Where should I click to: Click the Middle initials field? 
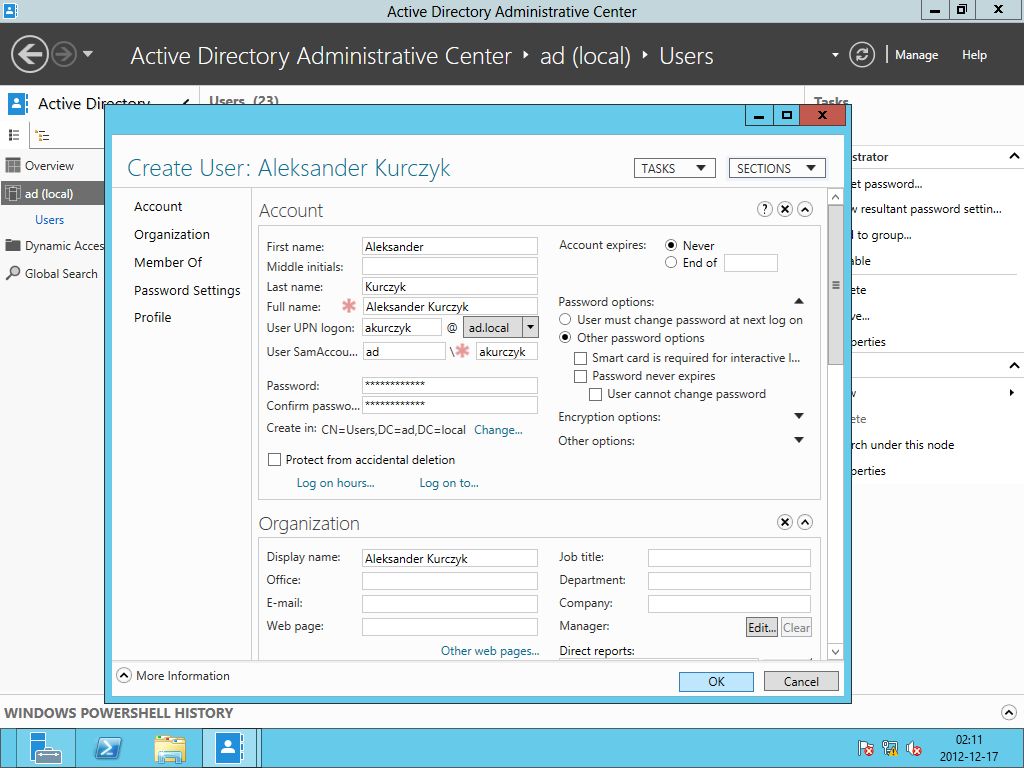click(449, 266)
